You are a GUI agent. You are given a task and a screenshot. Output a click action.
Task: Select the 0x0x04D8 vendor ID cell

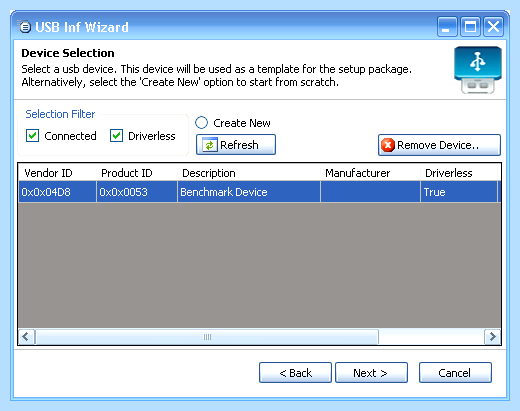pos(57,192)
